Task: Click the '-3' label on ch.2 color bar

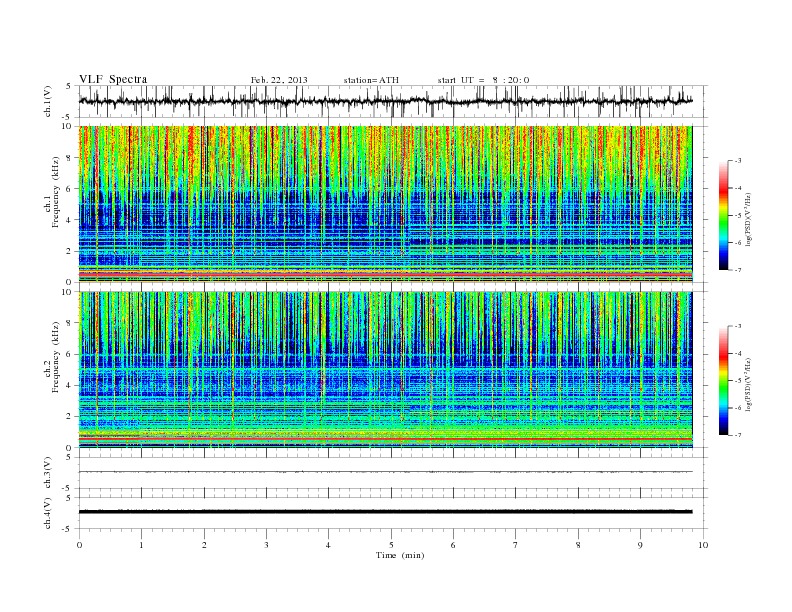Action: pyautogui.click(x=738, y=326)
